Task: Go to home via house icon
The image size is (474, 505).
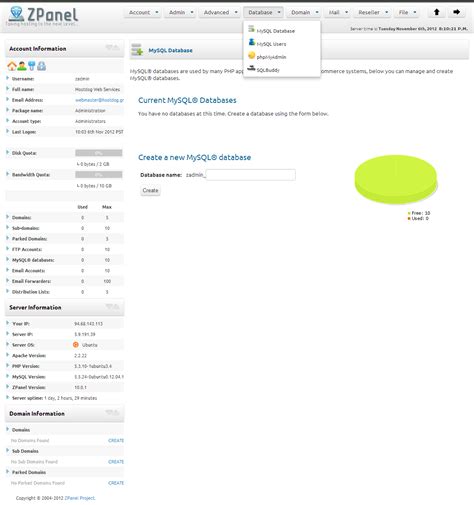Action: 12,66
